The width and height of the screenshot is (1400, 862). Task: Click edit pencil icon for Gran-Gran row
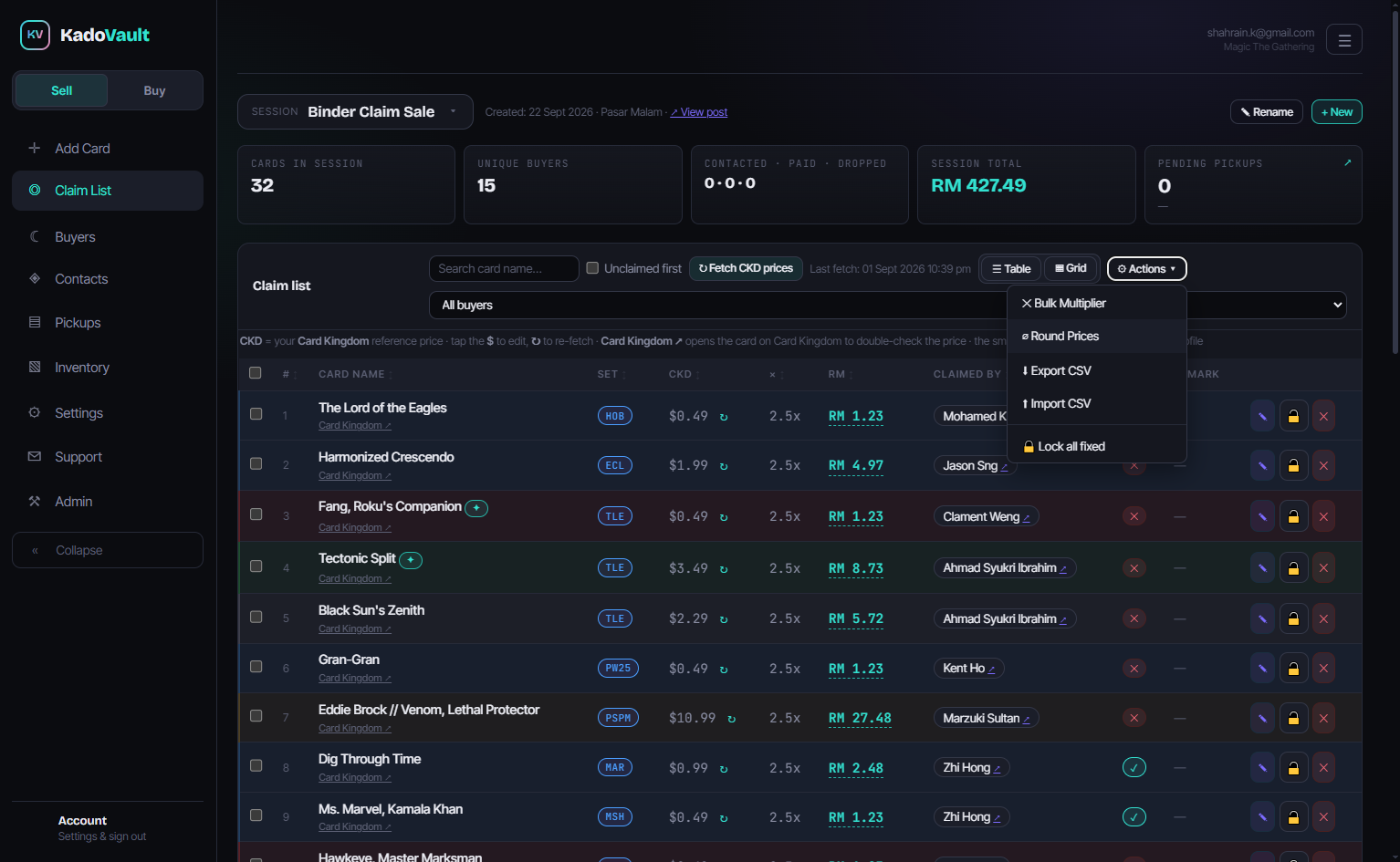[1262, 669]
